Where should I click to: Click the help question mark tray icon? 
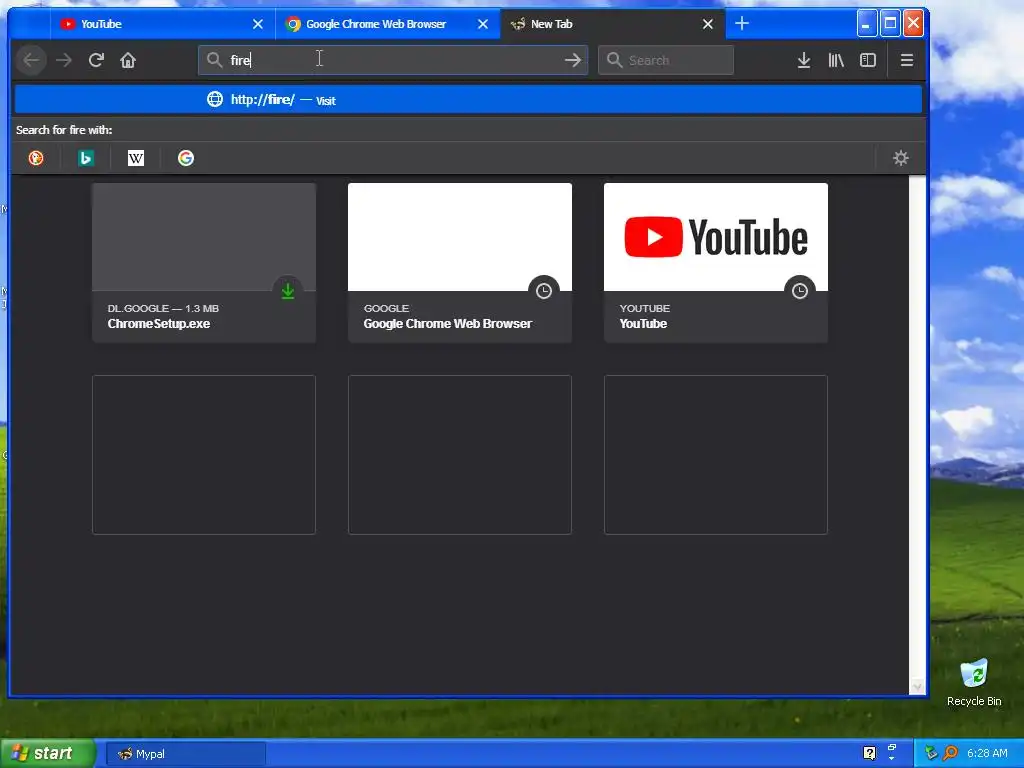click(x=869, y=753)
